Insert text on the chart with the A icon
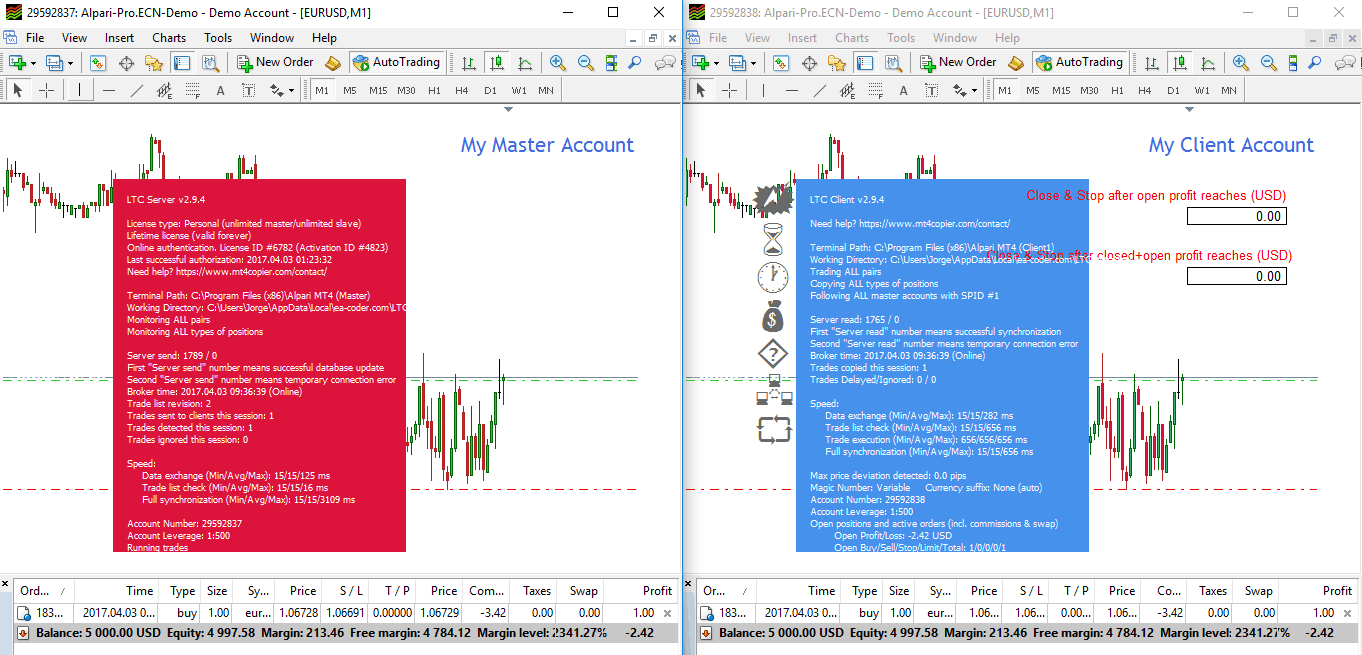1362x655 pixels. (x=220, y=89)
